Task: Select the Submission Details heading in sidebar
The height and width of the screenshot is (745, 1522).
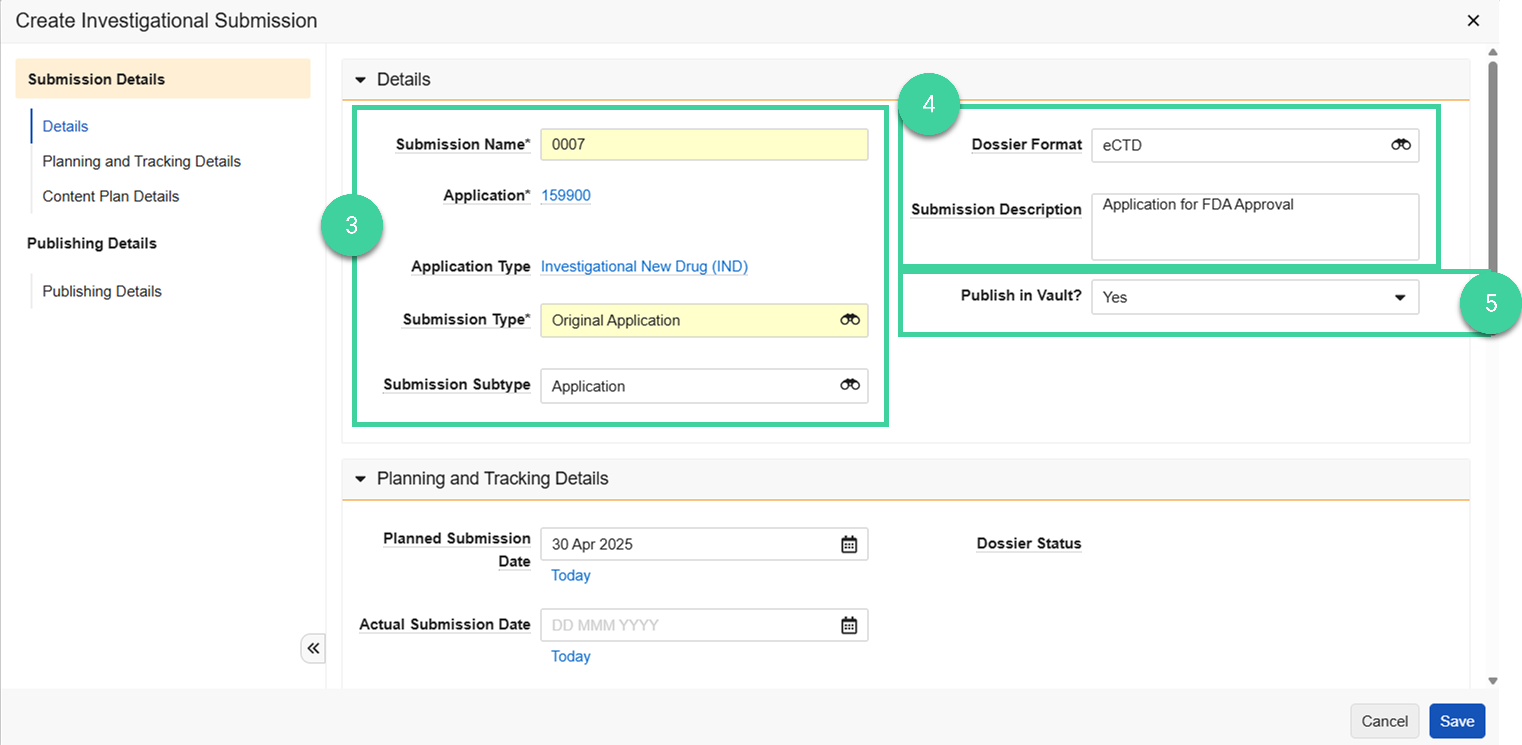Action: point(163,79)
